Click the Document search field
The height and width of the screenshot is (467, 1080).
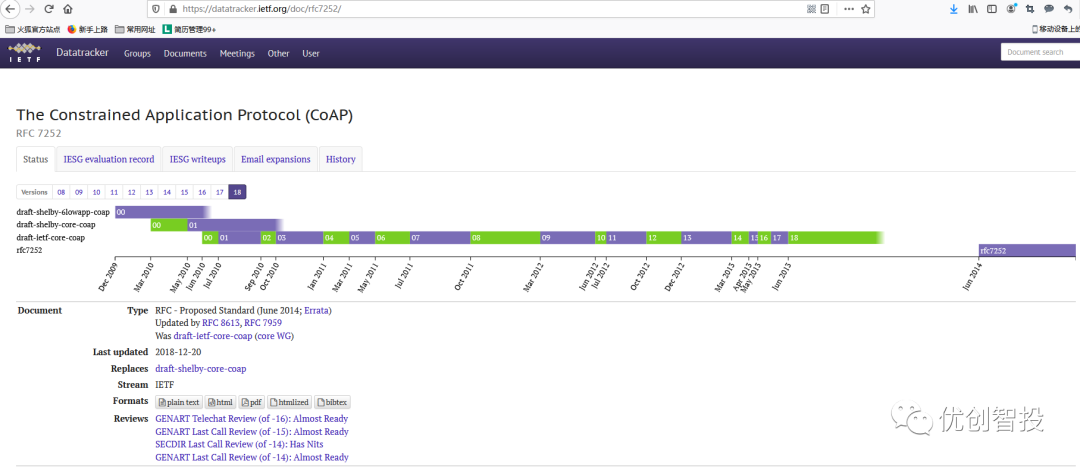pyautogui.click(x=1039, y=52)
